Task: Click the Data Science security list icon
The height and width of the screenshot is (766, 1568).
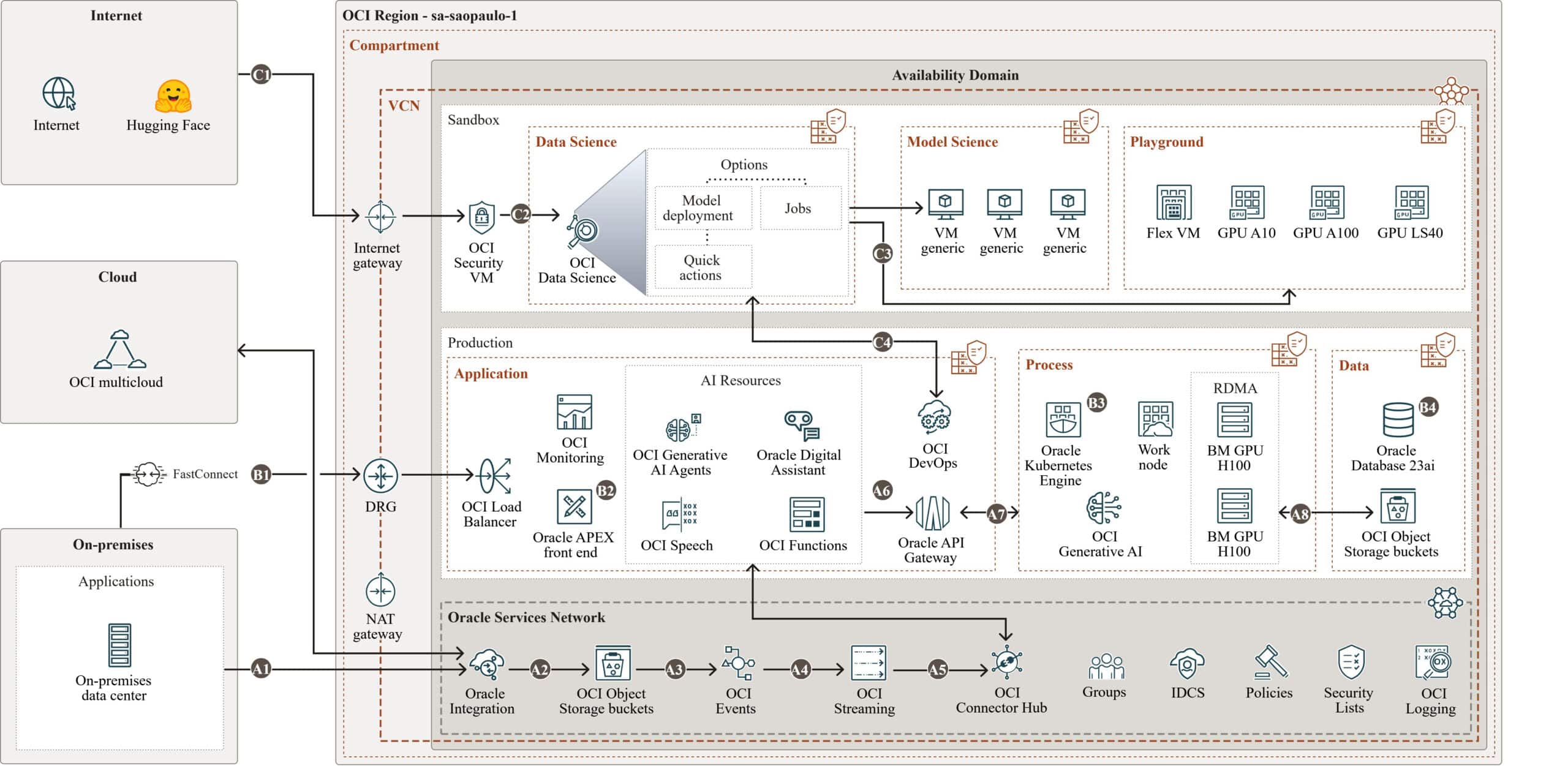Action: click(828, 127)
